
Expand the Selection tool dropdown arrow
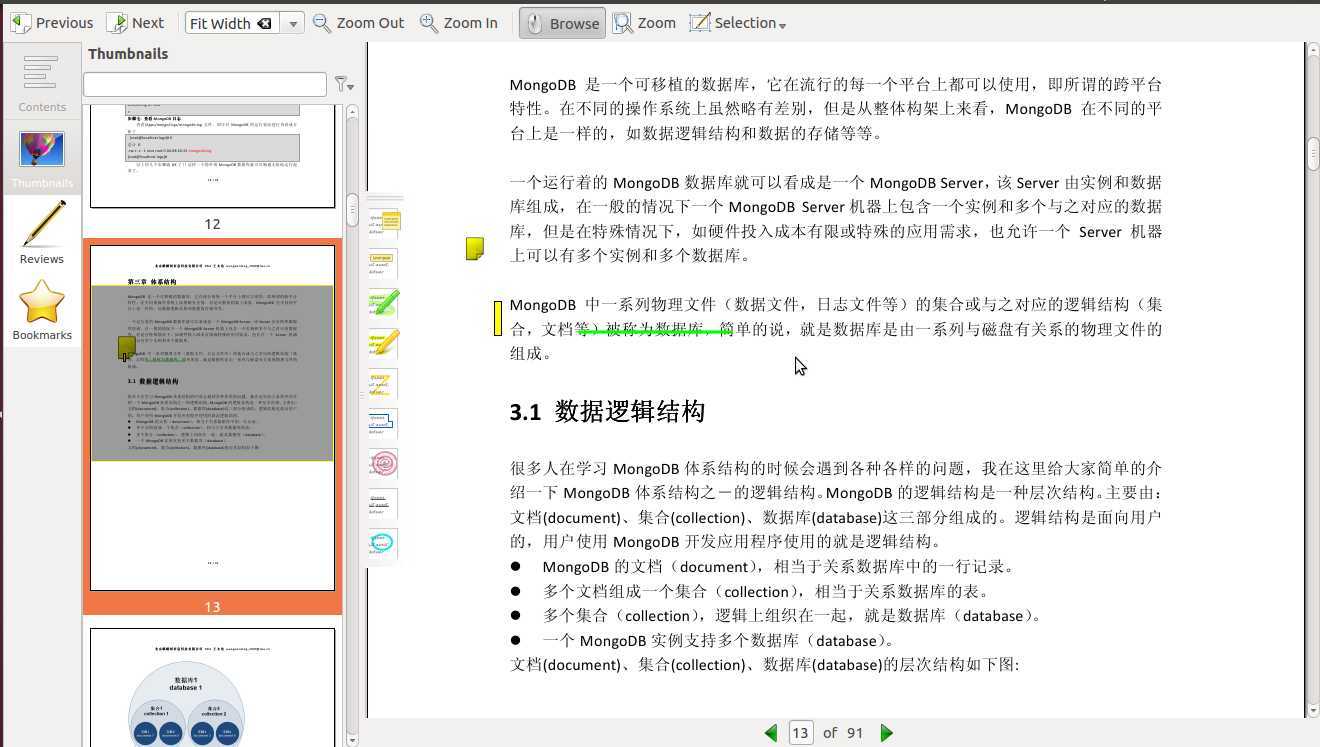tap(782, 25)
